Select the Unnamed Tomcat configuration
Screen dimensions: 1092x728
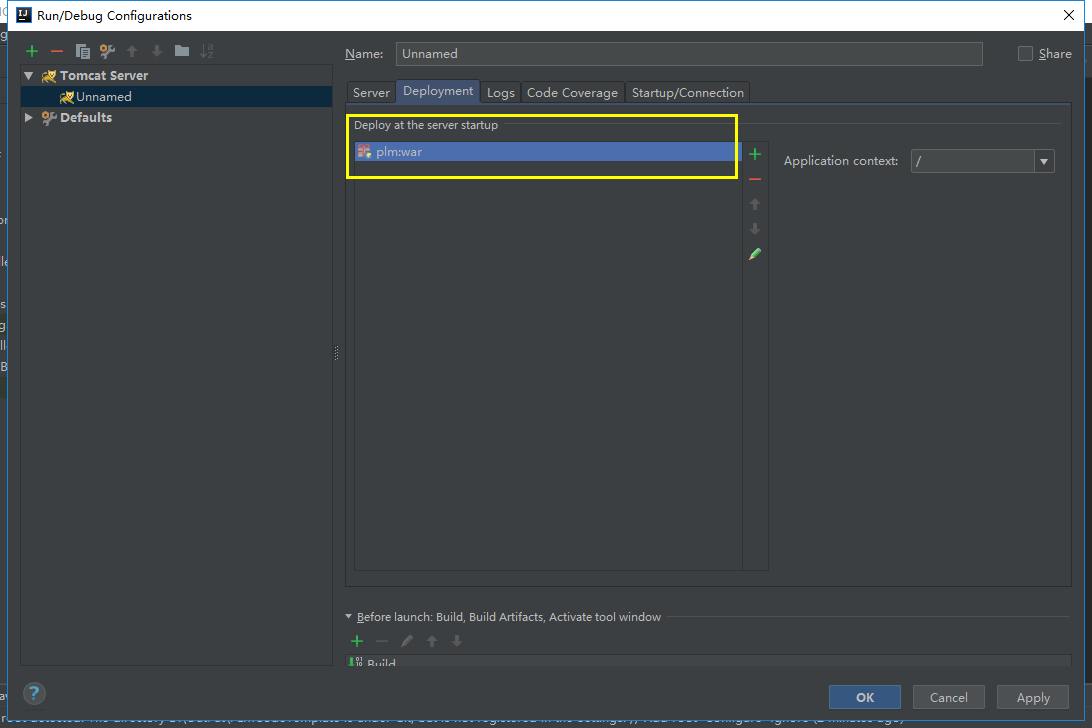tap(103, 97)
